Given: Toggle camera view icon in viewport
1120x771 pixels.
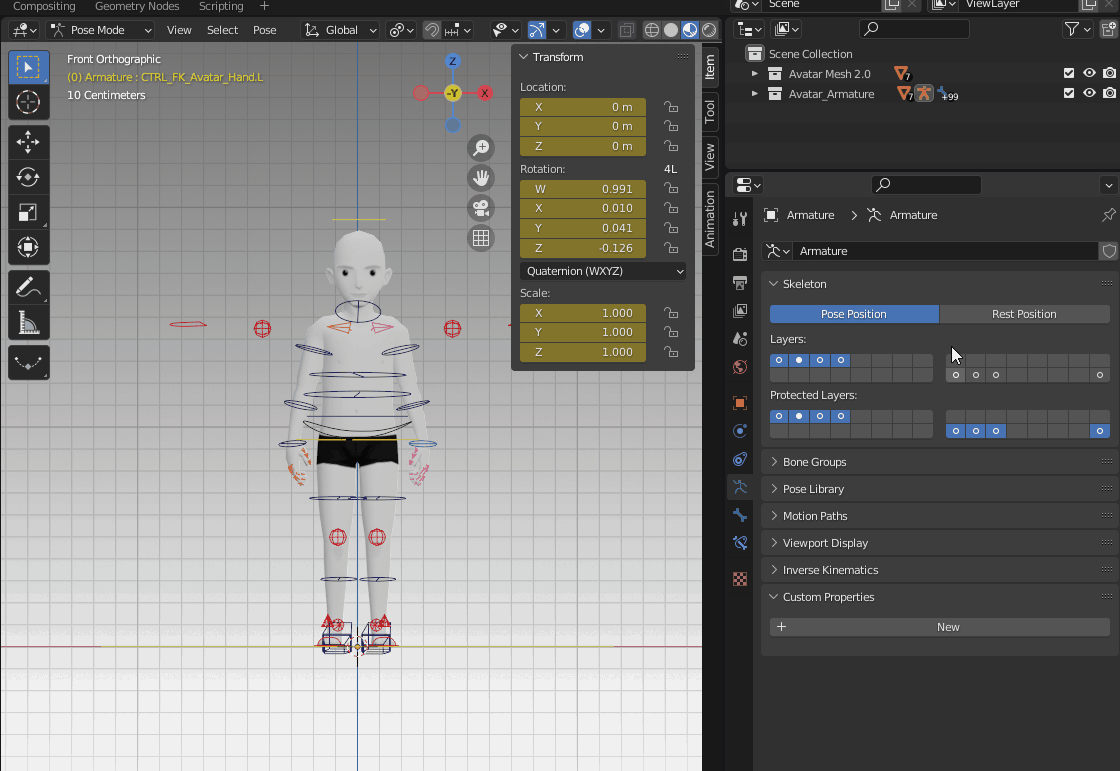Looking at the screenshot, I should tap(481, 208).
